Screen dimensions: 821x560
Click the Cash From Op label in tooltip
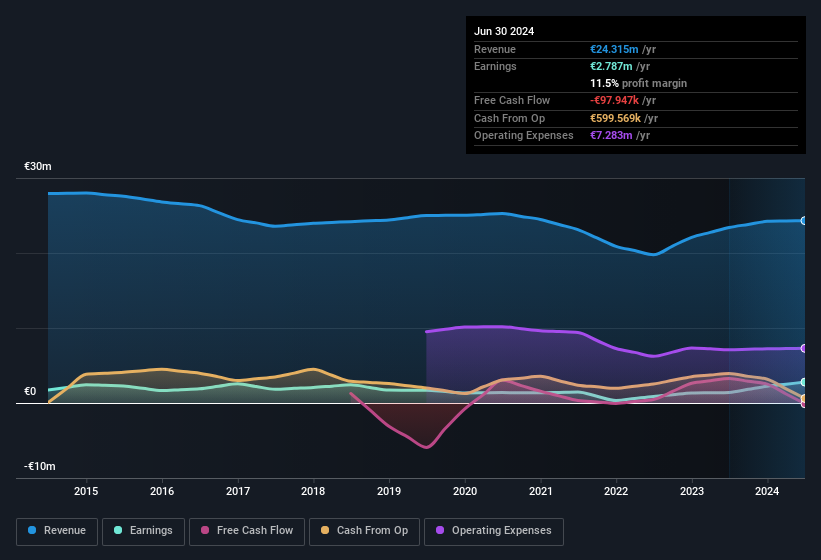tap(509, 118)
